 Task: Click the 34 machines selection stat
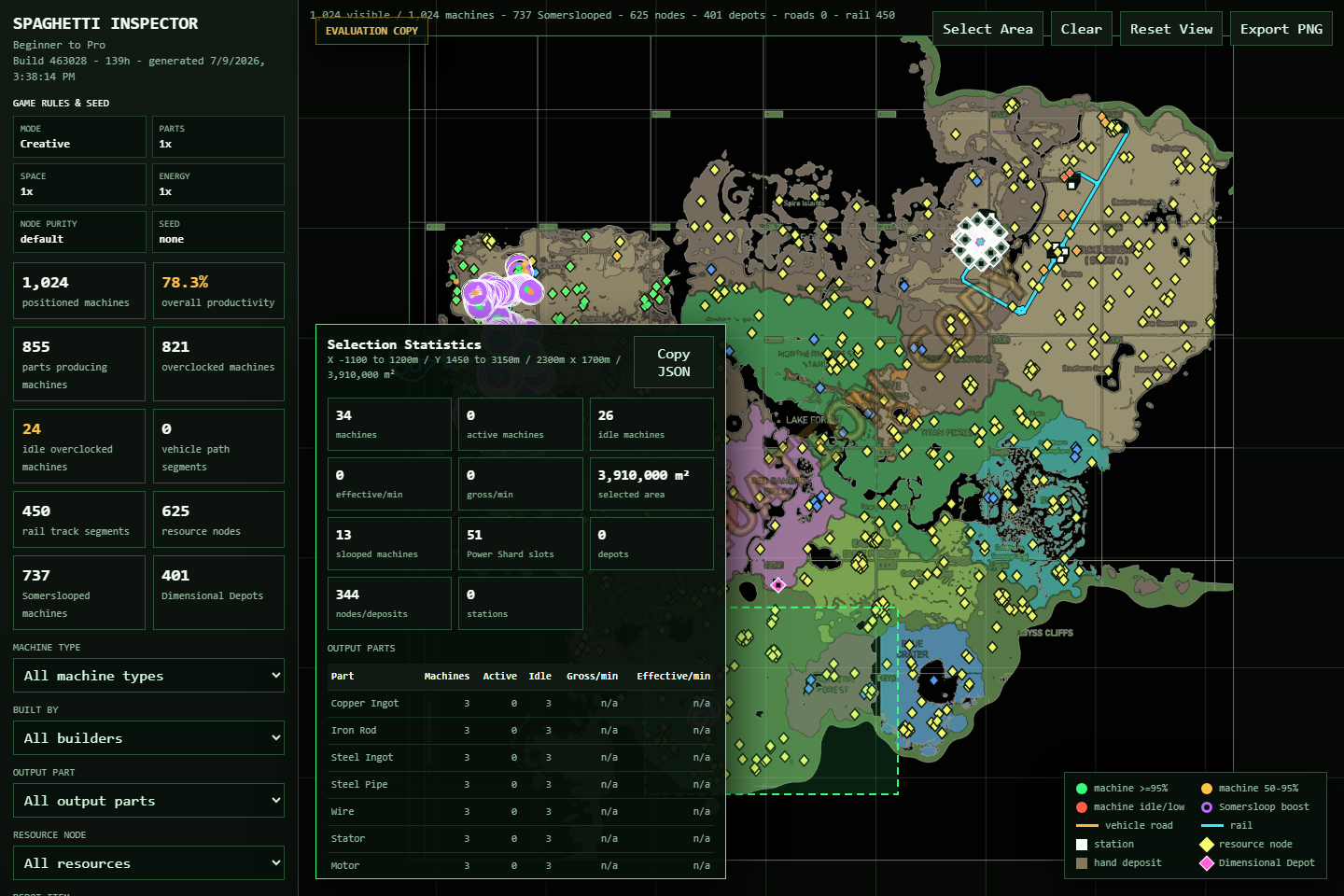[389, 425]
